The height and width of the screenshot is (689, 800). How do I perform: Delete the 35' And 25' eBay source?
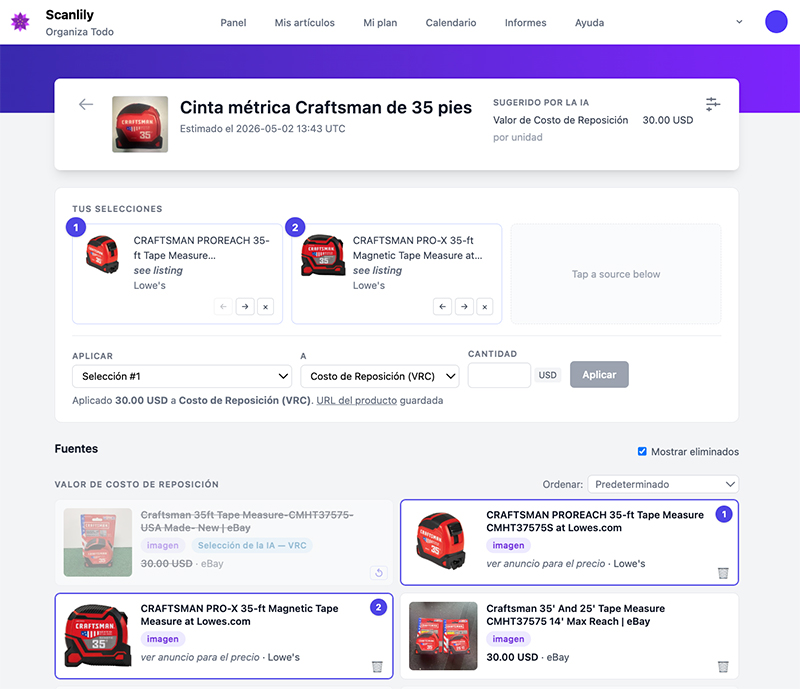723,667
